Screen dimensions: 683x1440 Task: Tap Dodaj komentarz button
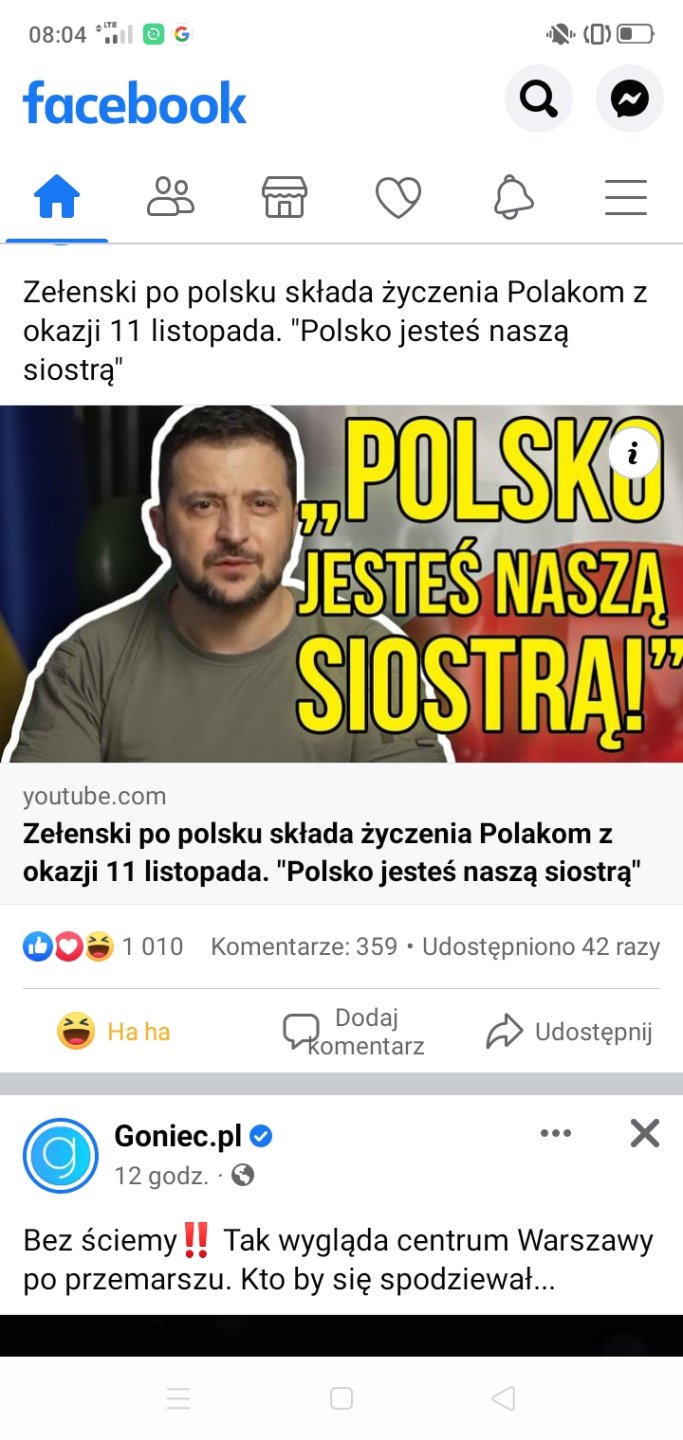click(x=354, y=1032)
